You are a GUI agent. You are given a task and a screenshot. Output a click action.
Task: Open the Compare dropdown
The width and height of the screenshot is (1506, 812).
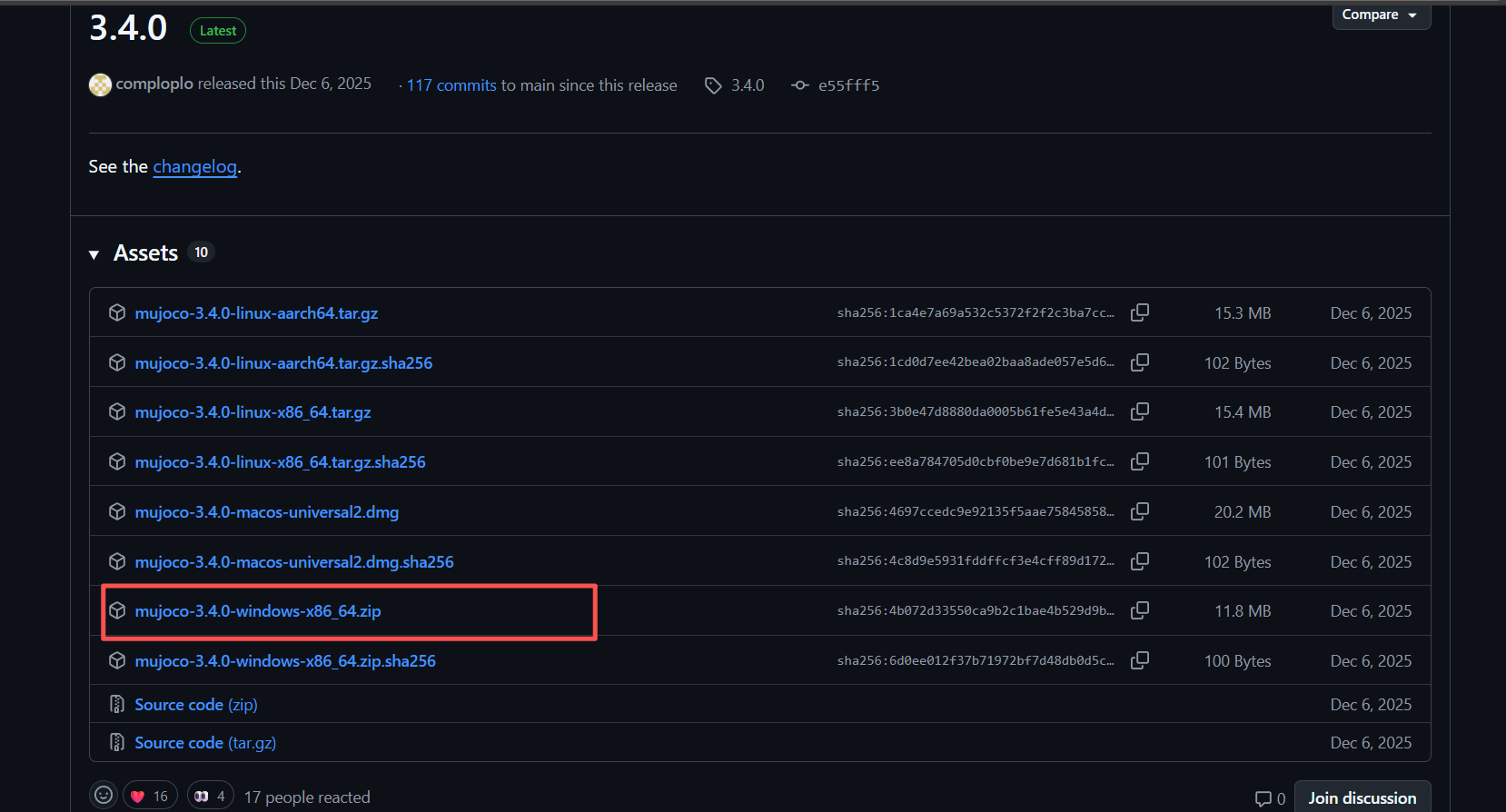(x=1381, y=15)
